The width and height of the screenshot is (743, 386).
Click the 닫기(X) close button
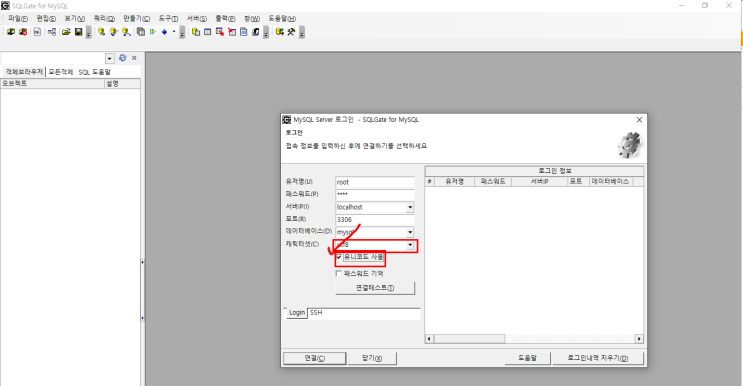click(372, 358)
